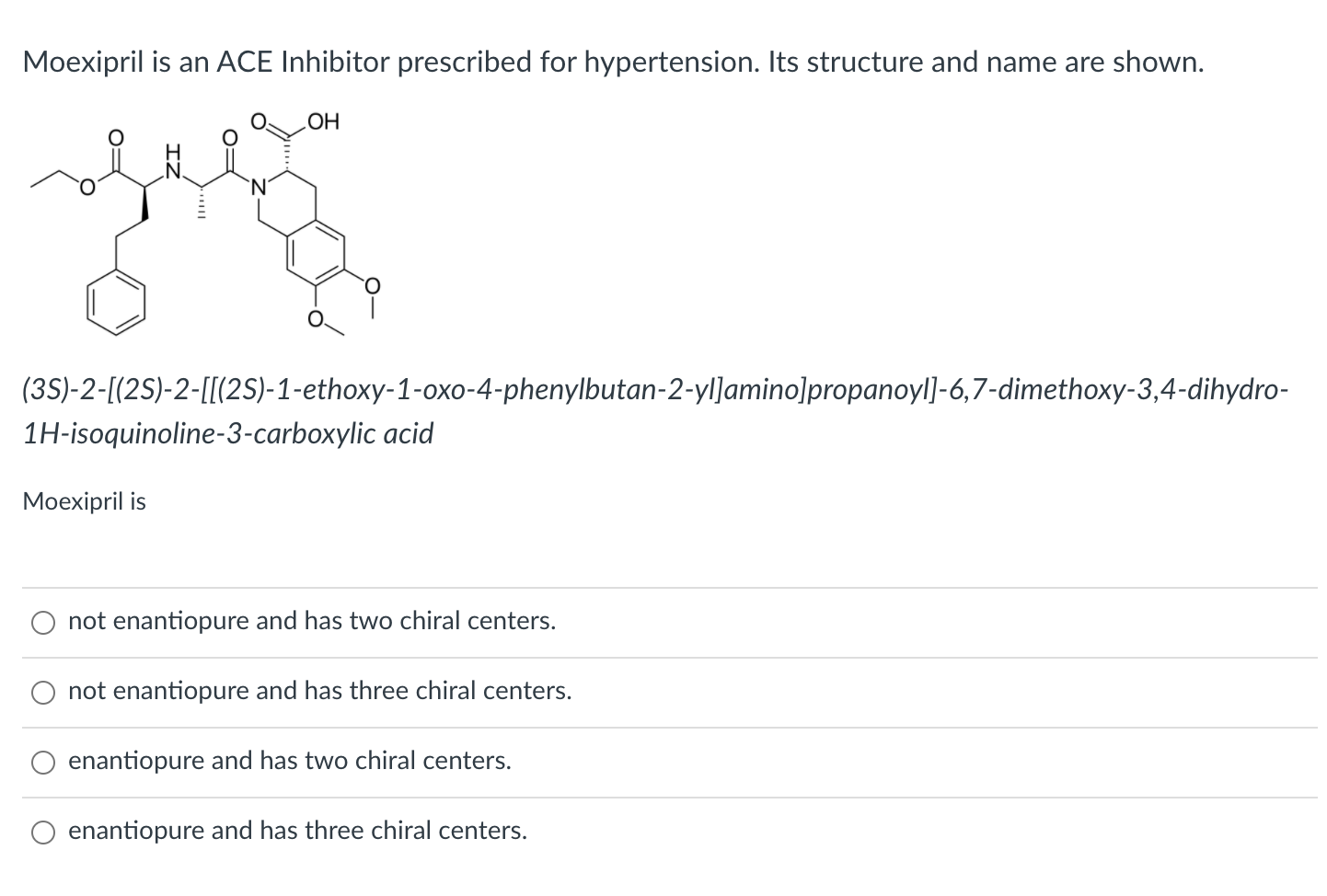This screenshot has height=896, width=1327.
Task: Select the radio button for enantiopure with two chiral centers
Action: point(43,762)
